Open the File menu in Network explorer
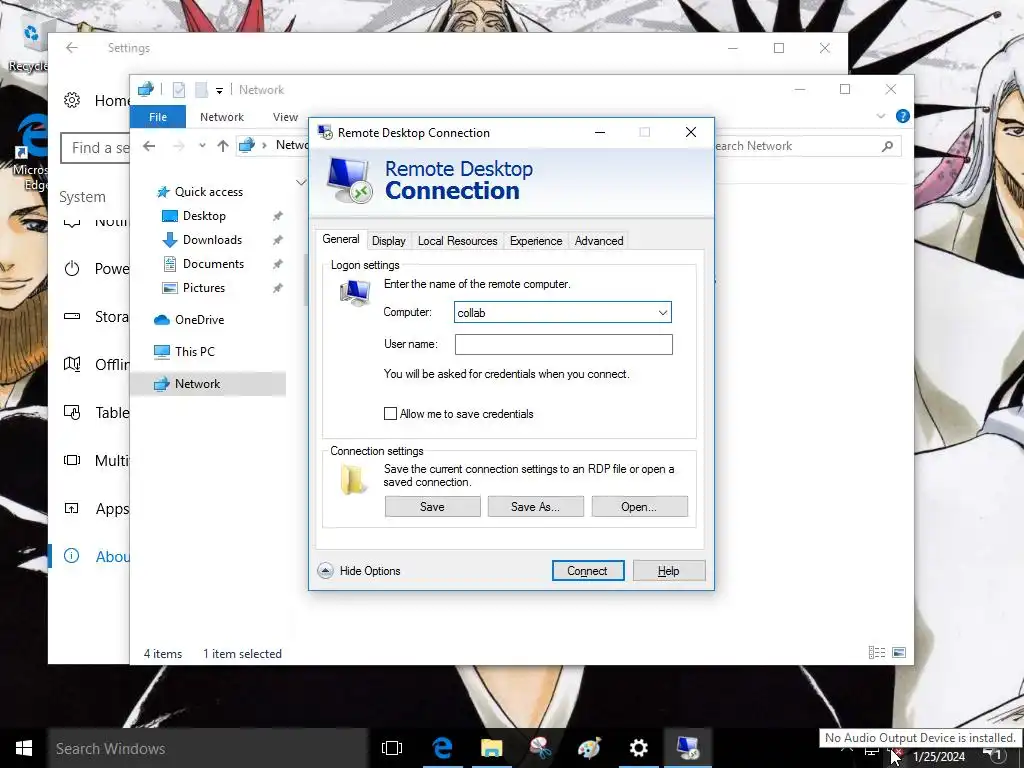The height and width of the screenshot is (768, 1024). click(158, 117)
